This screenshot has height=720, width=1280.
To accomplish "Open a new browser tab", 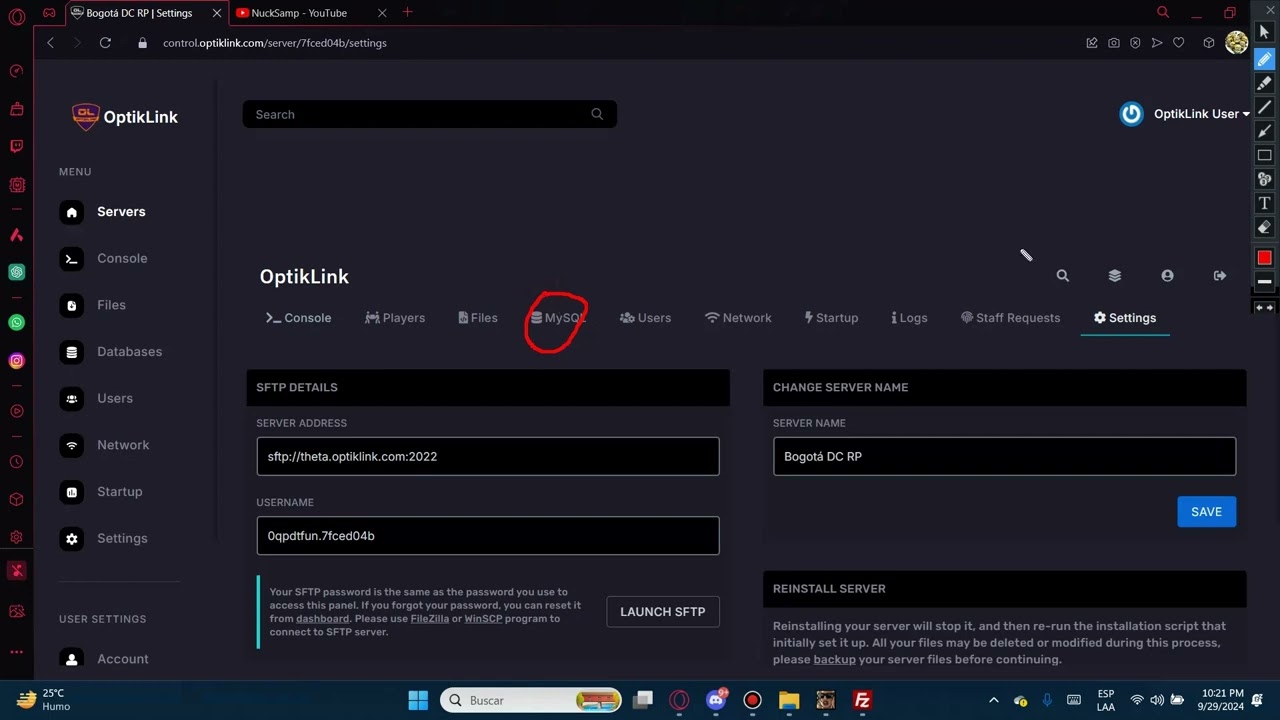I will point(406,13).
